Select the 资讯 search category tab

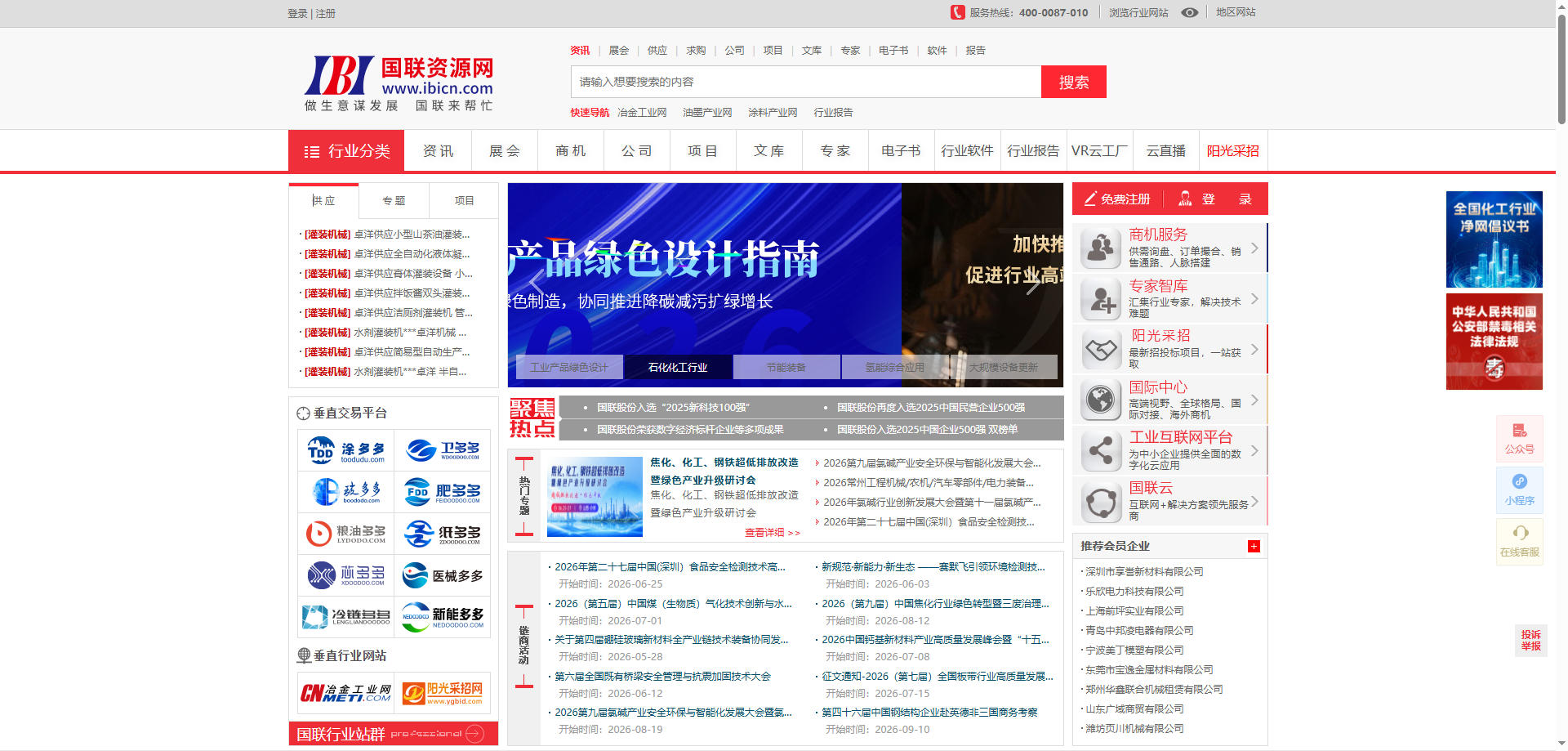(x=580, y=51)
